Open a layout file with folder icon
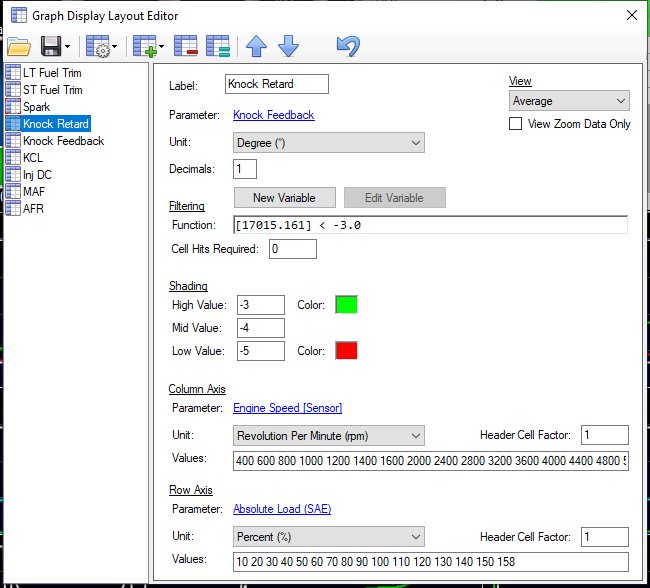The width and height of the screenshot is (650, 588). [x=19, y=46]
